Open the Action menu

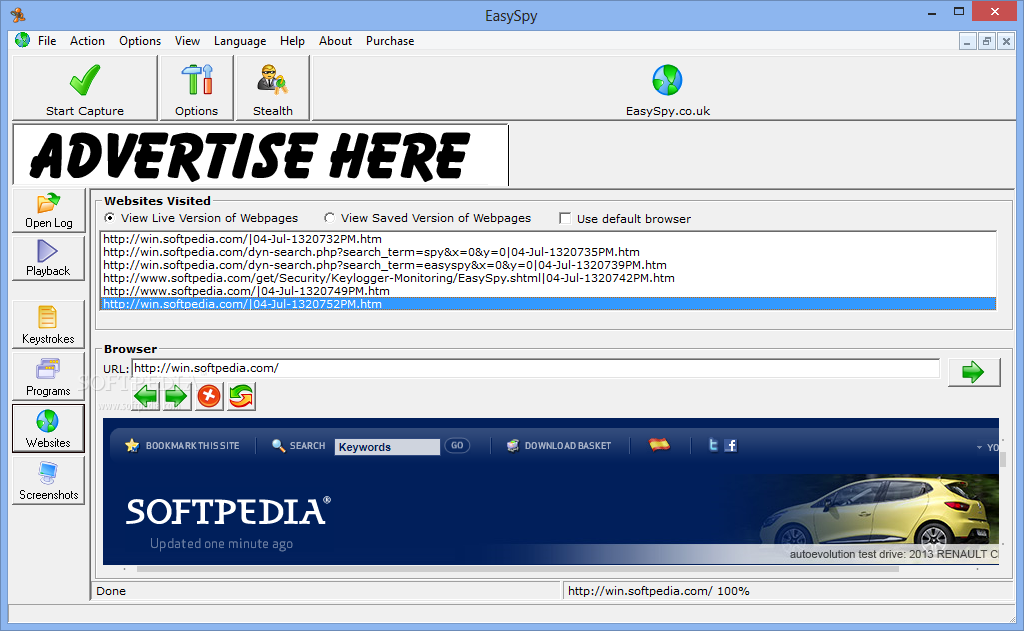tap(88, 40)
